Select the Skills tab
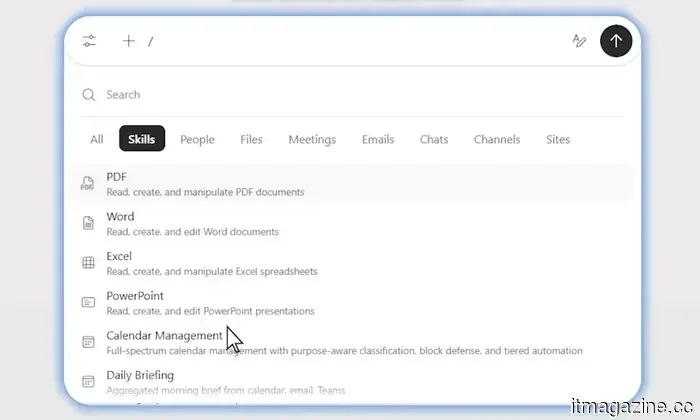Screen dimensions: 700x420 [x=142, y=139]
